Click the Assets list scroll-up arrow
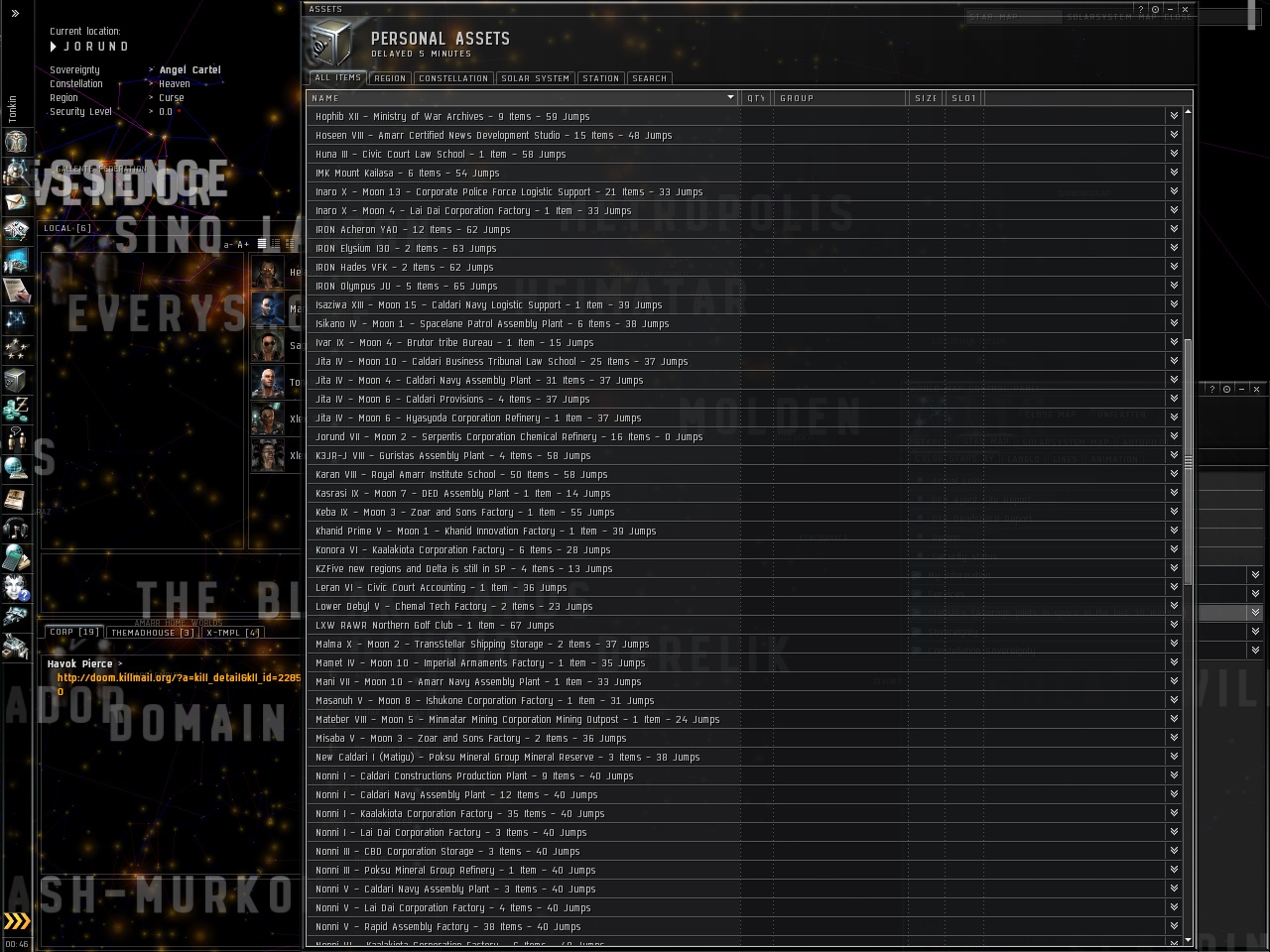Image resolution: width=1270 pixels, height=952 pixels. tap(1188, 112)
